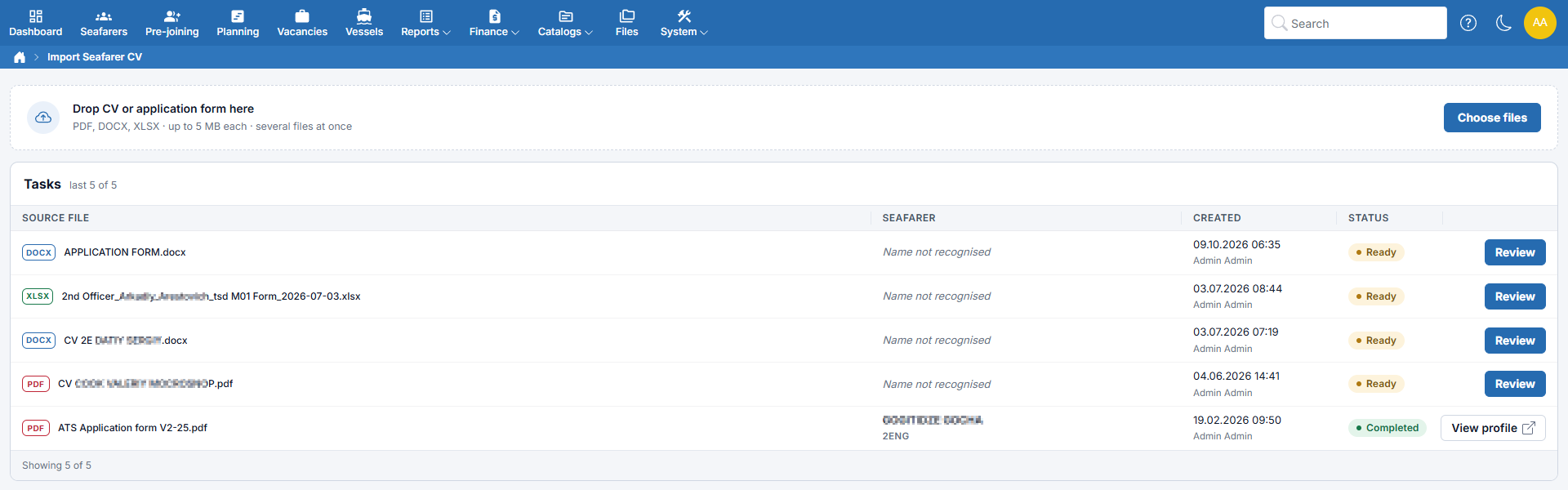The image size is (1568, 490).
Task: Click the STATUS column header
Action: (x=1368, y=218)
